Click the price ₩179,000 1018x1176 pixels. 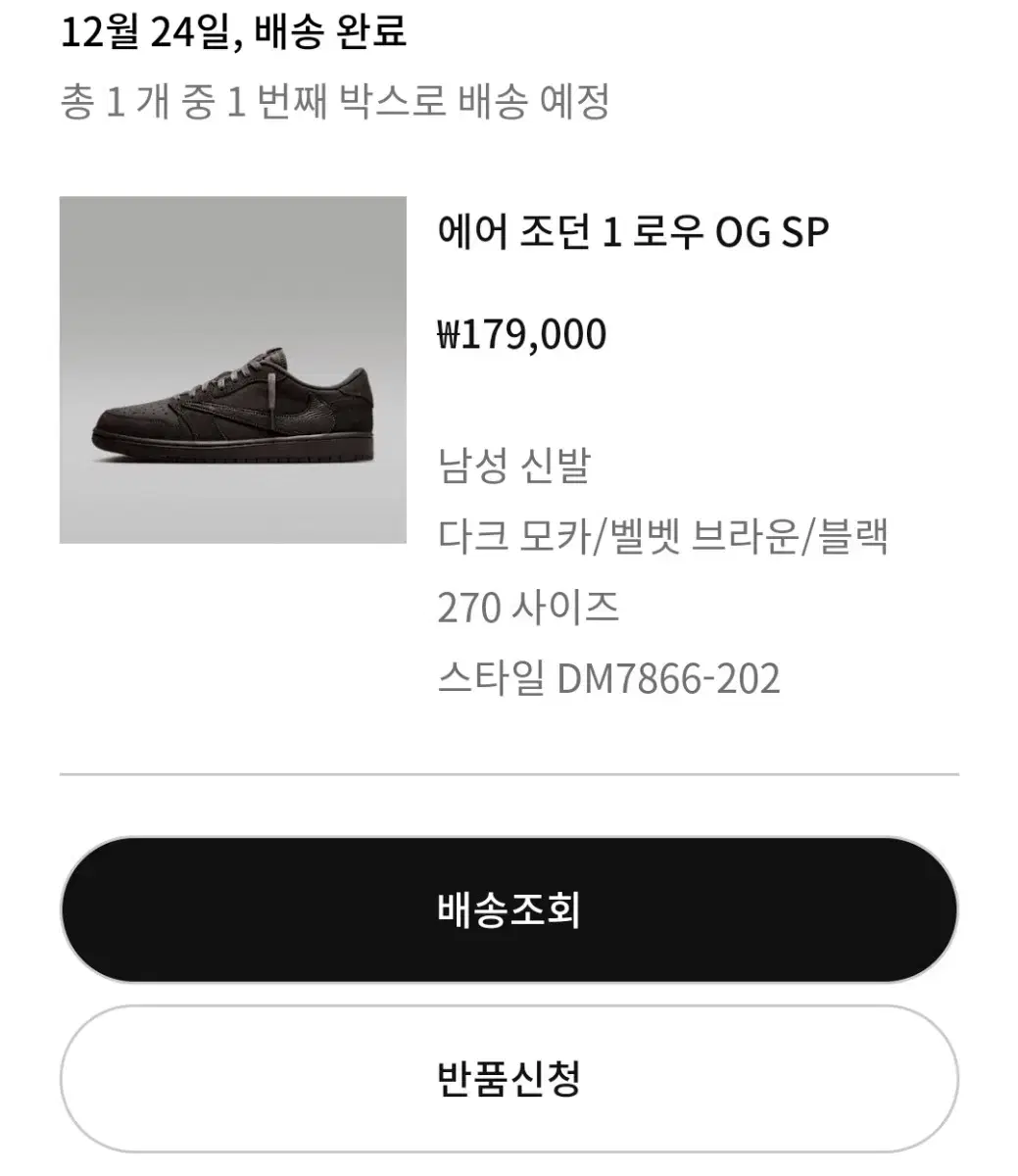point(522,335)
